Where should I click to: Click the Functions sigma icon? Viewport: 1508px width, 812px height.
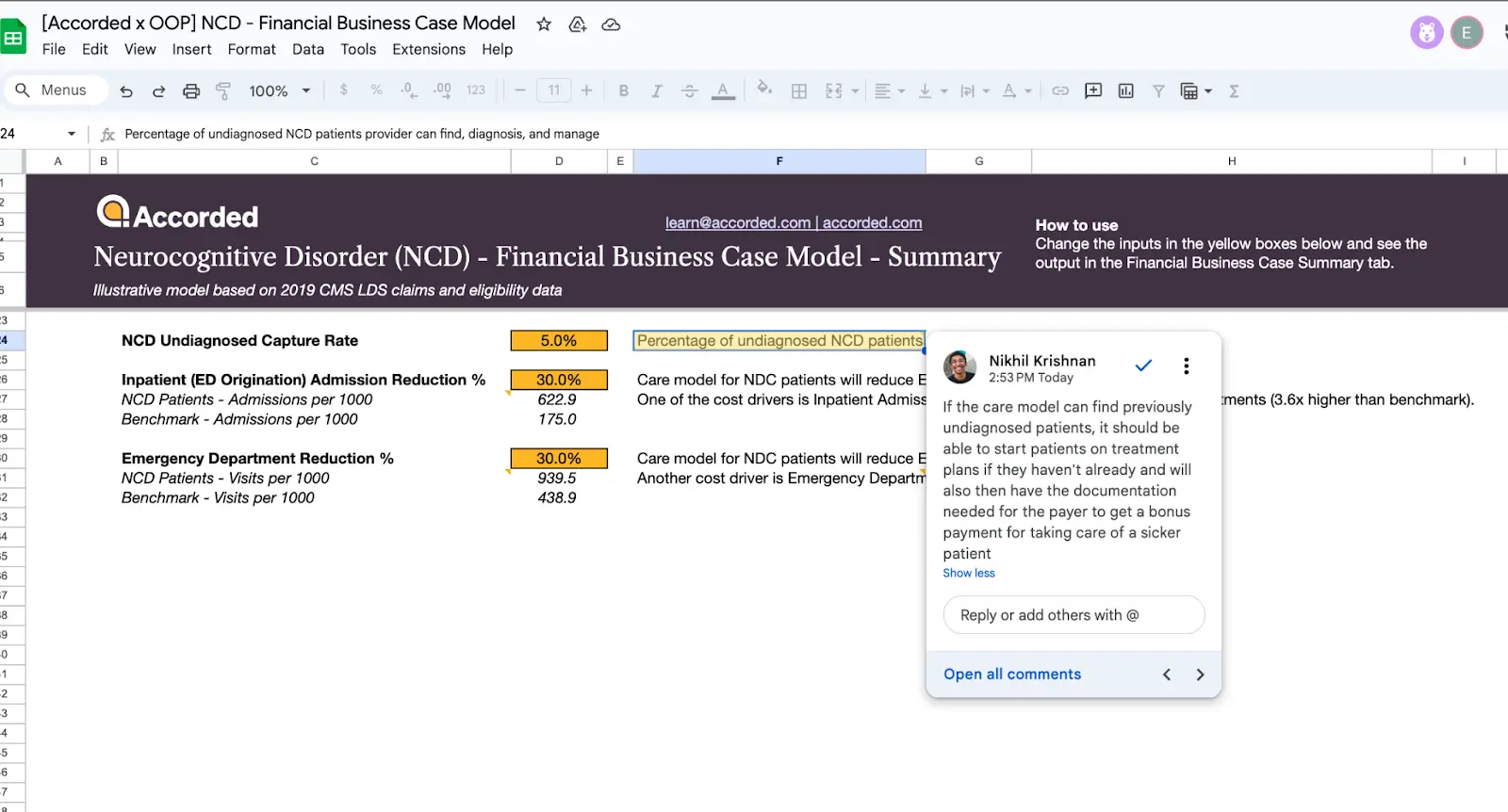(x=1234, y=91)
